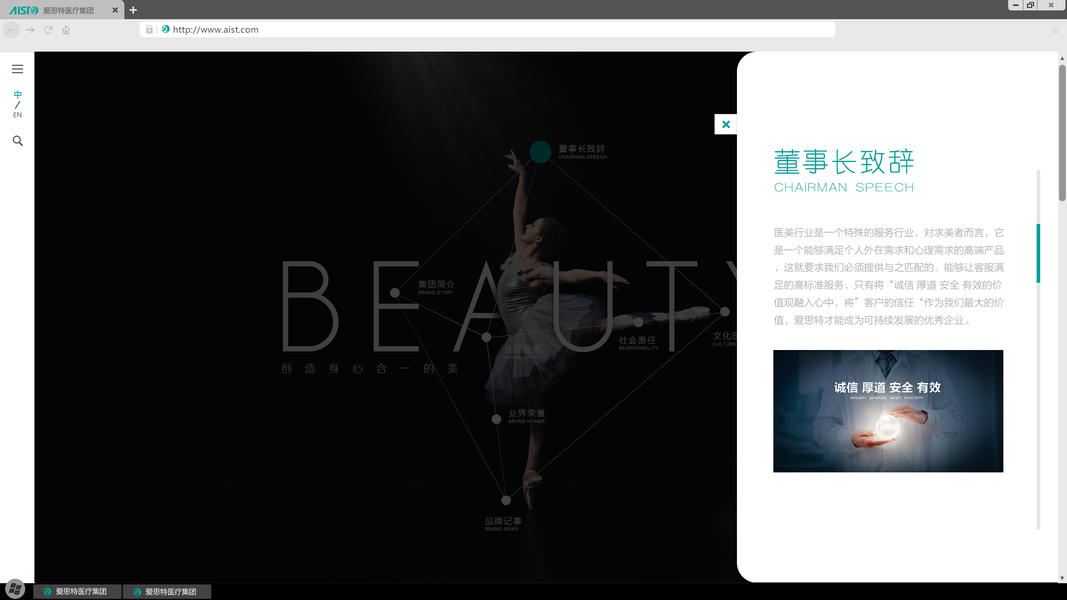This screenshot has height=600, width=1067.
Task: Click the teal panel scroll indicator
Action: 1038,253
